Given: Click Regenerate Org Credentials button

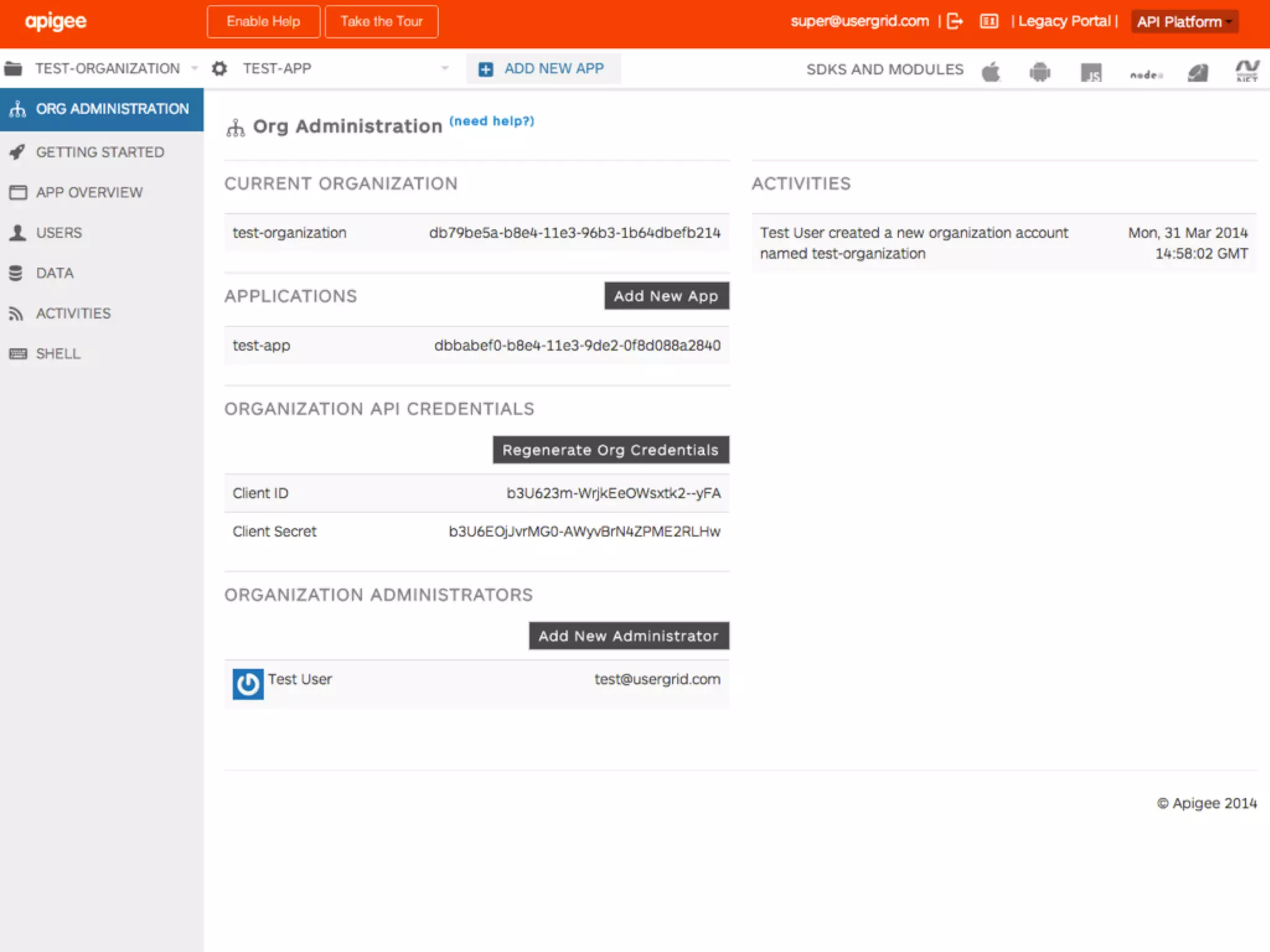Looking at the screenshot, I should pos(610,450).
